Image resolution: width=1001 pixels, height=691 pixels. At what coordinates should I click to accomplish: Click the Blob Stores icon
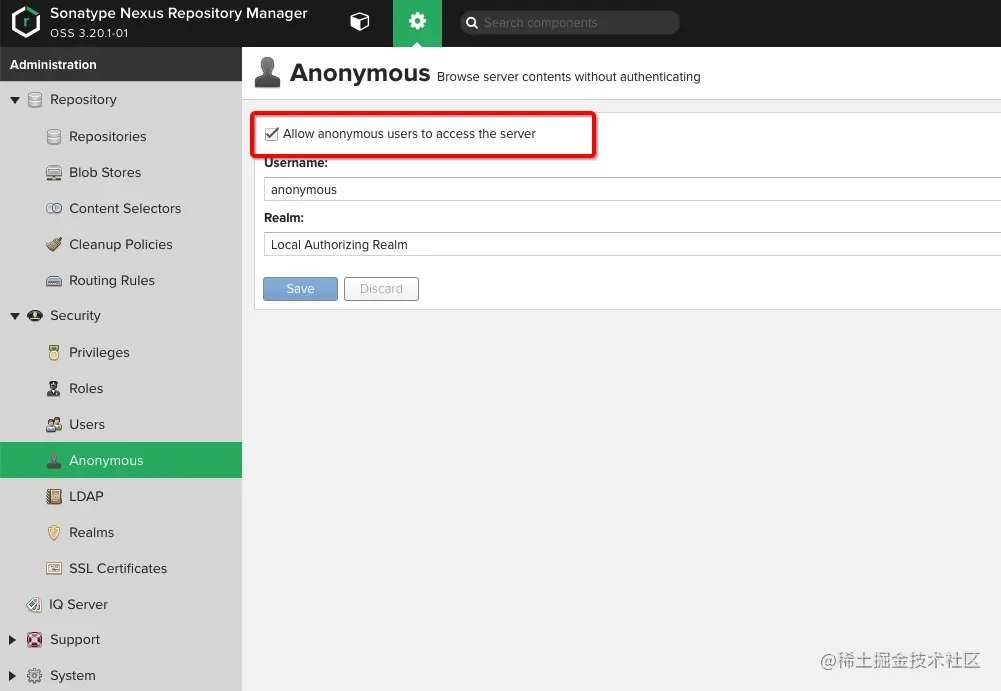click(x=54, y=172)
